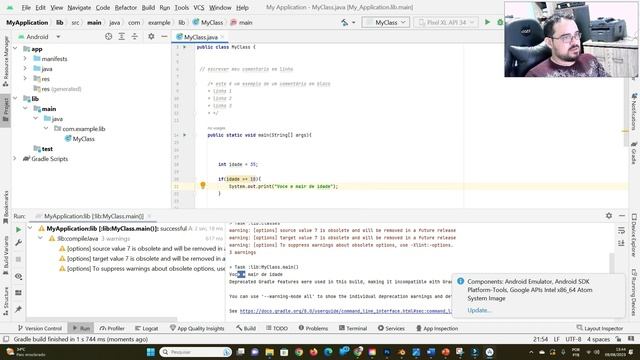Image resolution: width=640 pixels, height=360 pixels.
Task: Expand Gradle Scripts node
Action: coord(15,158)
